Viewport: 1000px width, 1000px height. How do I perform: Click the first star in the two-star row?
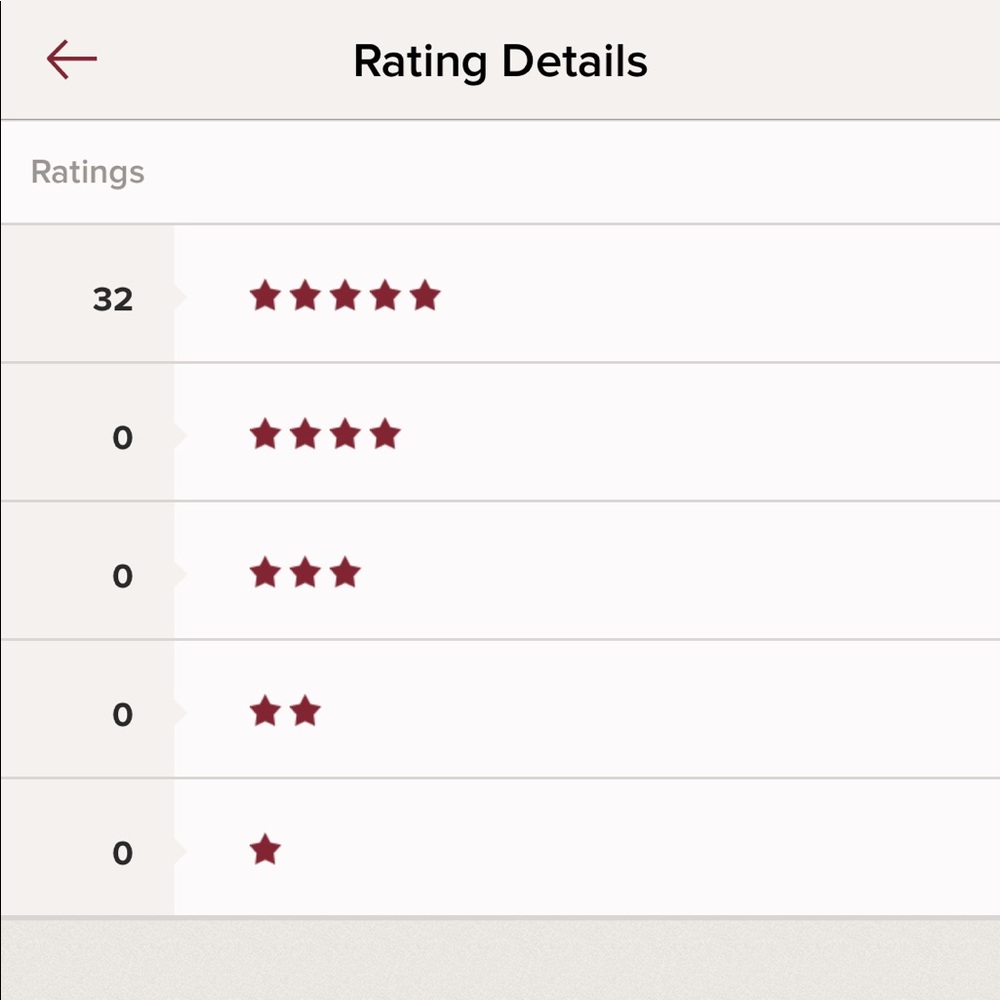coord(265,712)
